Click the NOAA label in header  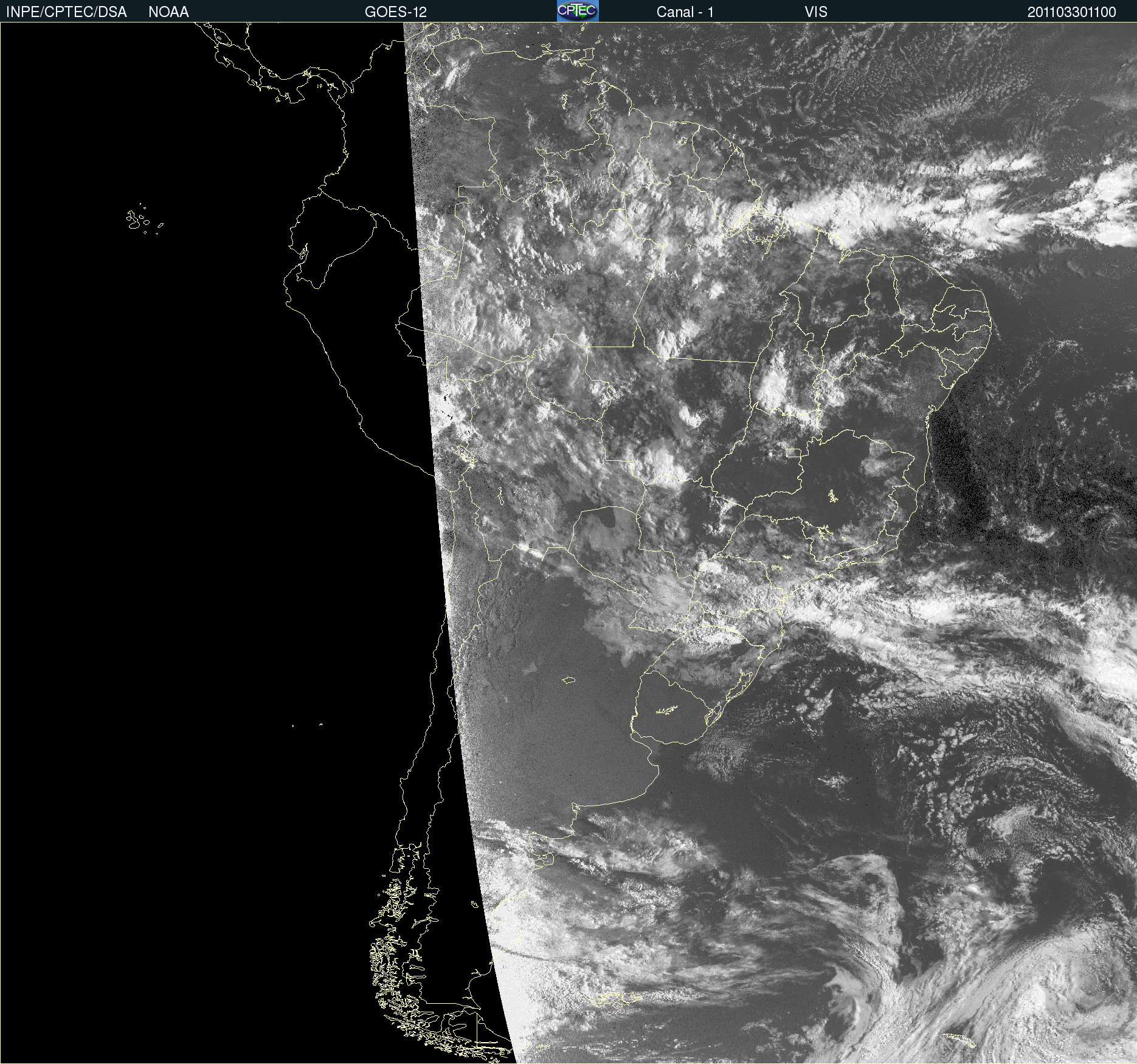(168, 12)
